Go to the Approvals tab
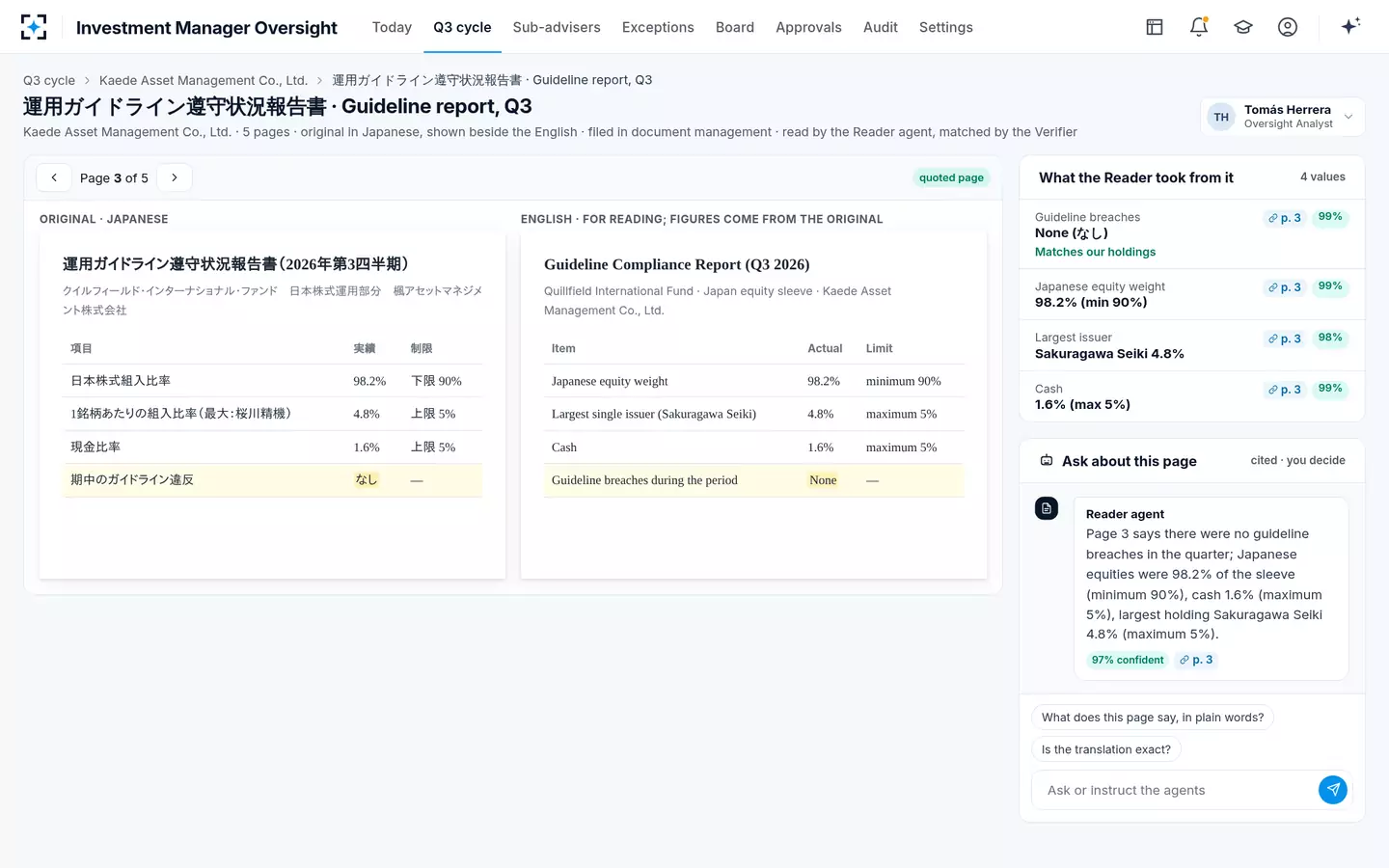 coord(808,27)
